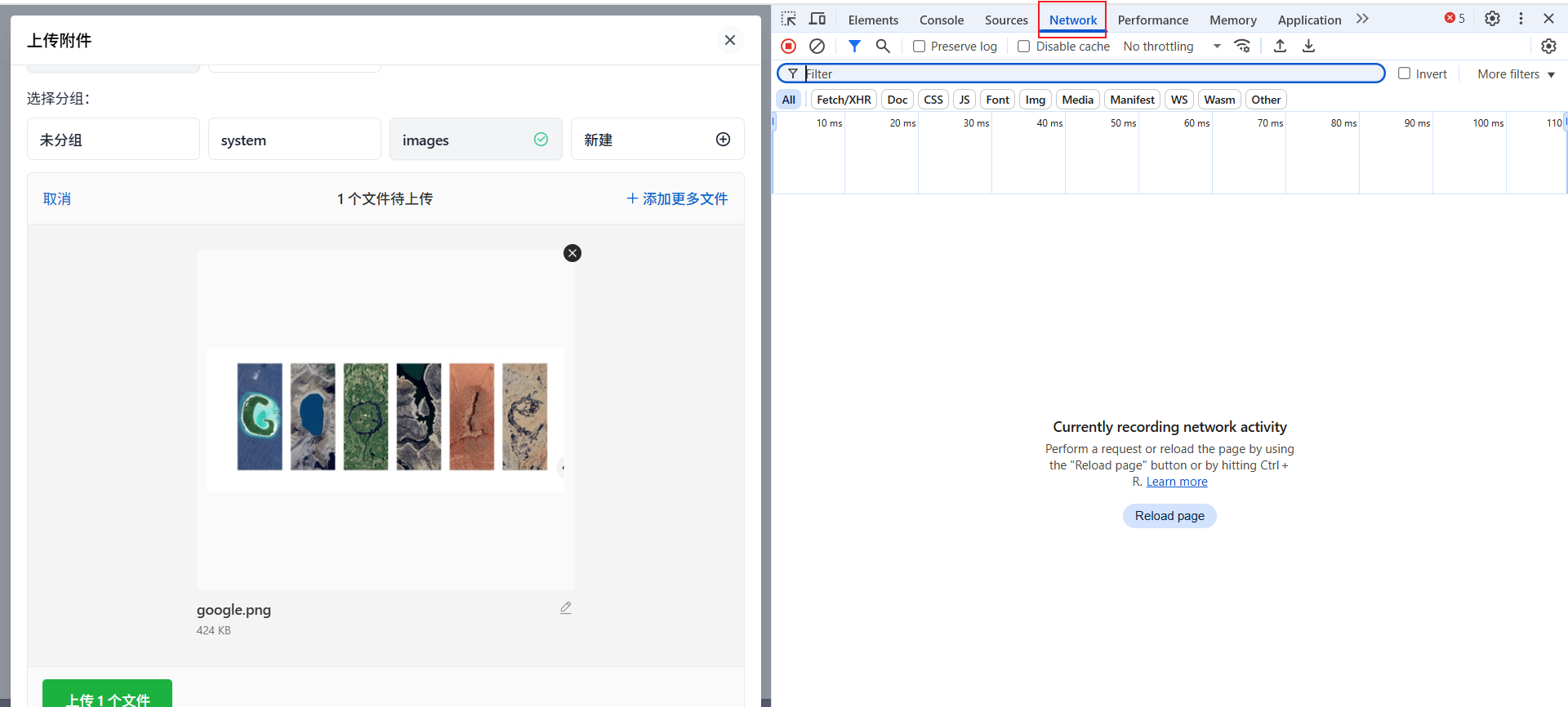Viewport: 1568px width, 707px height.
Task: Open network conditions wifi icon
Action: pyautogui.click(x=1242, y=46)
